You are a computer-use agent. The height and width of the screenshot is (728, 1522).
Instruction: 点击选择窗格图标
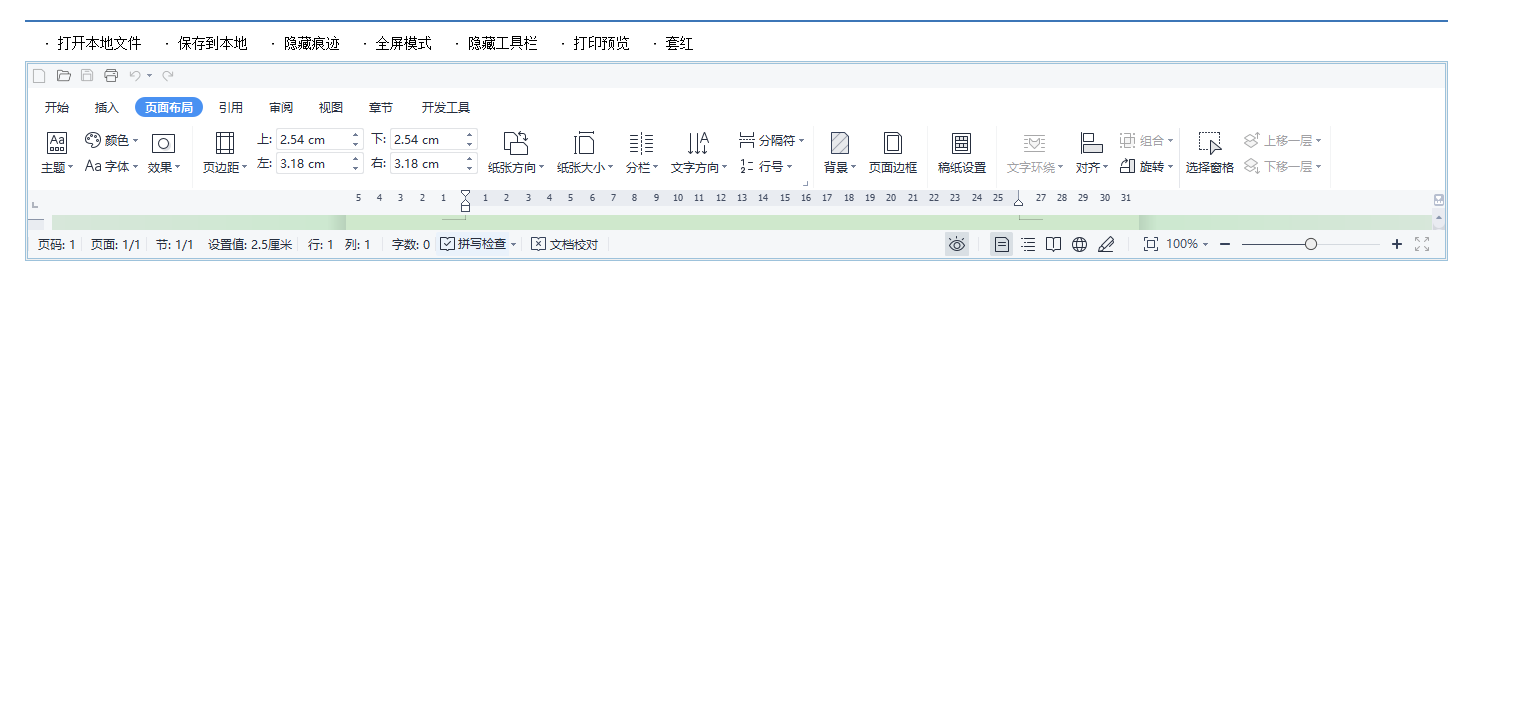coord(1209,152)
